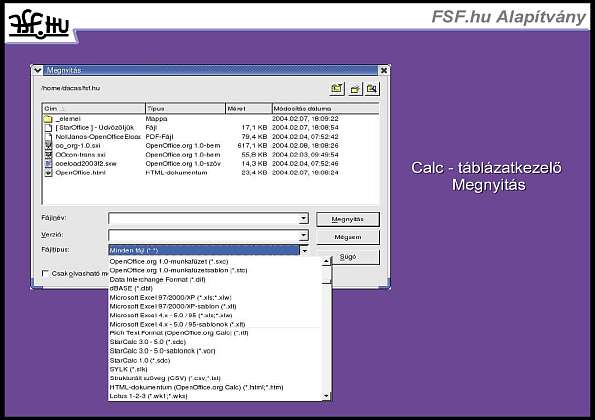
Task: Expand the Fájlnév dropdown arrow
Action: 303,218
